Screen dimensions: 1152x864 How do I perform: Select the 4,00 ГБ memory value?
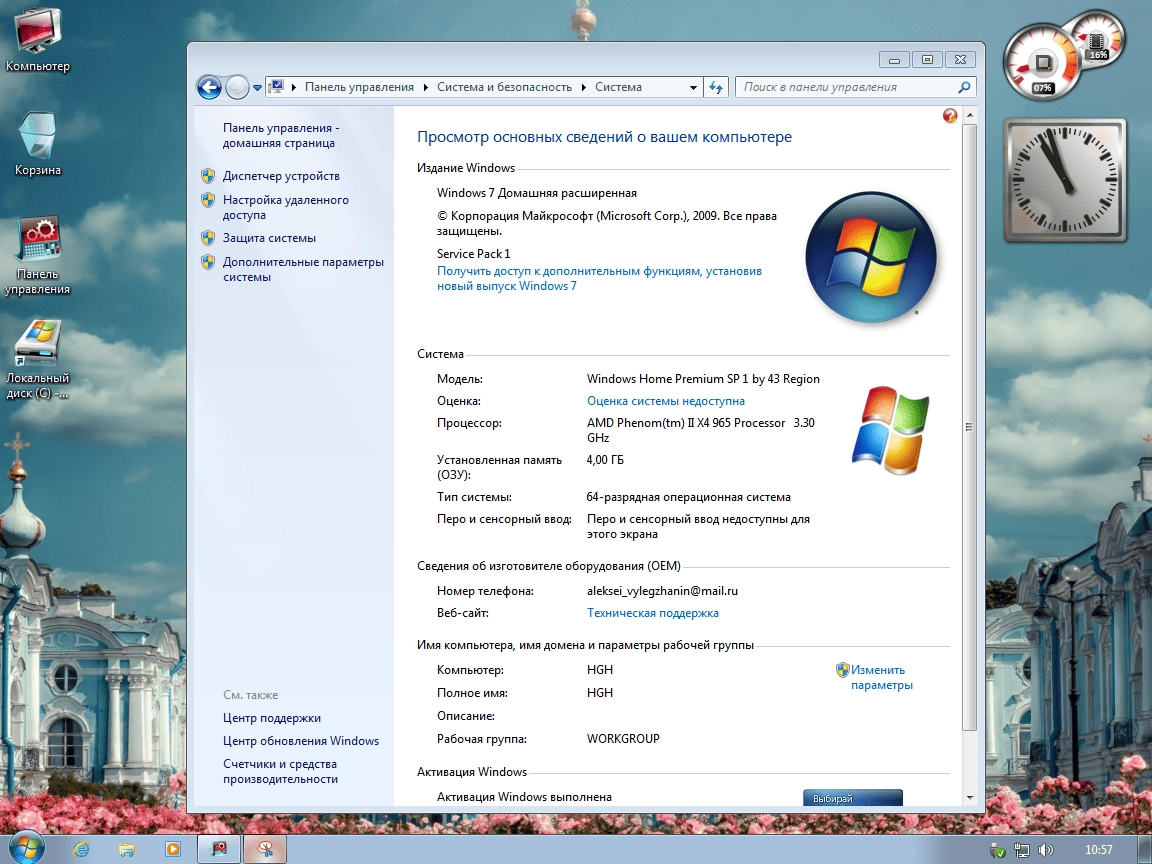[605, 460]
